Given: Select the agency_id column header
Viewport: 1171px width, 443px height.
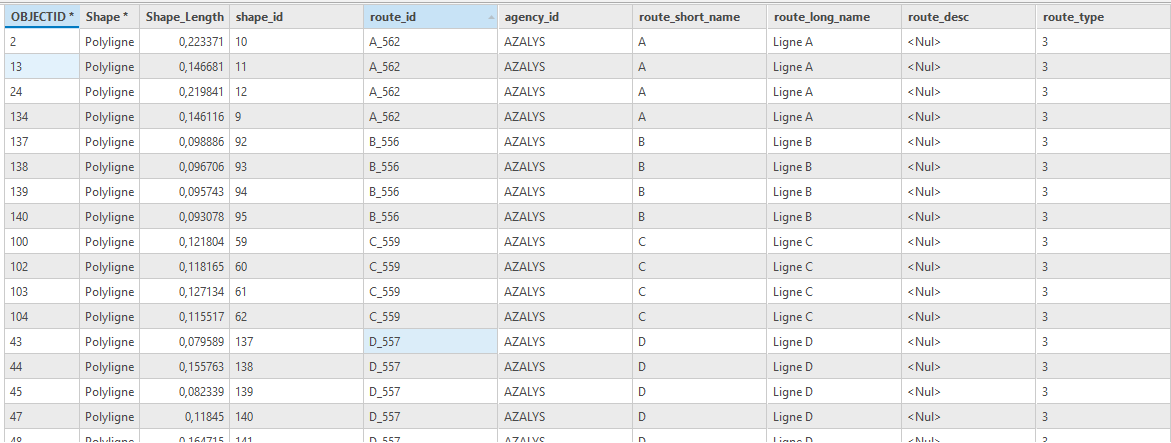Looking at the screenshot, I should click(x=565, y=16).
